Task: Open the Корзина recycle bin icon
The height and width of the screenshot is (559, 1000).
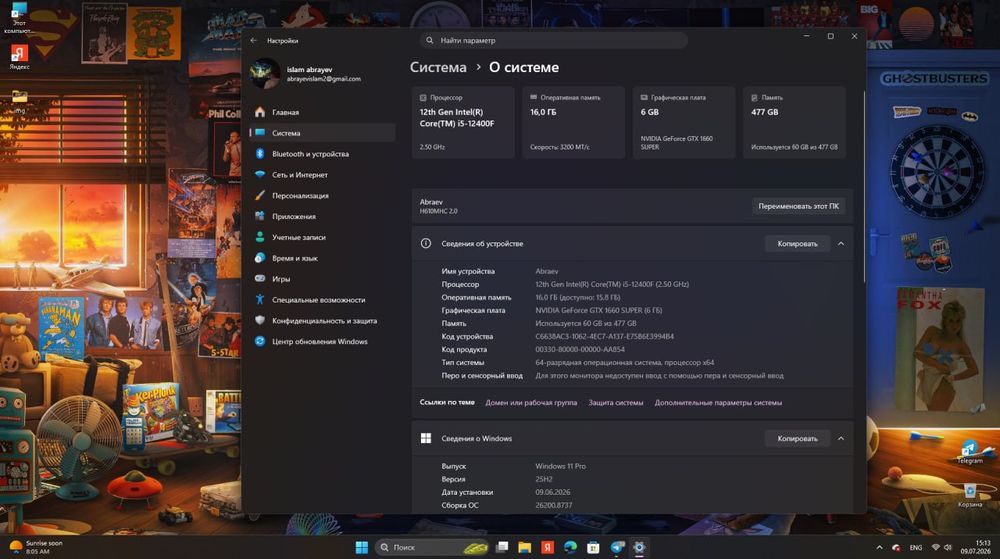Action: click(969, 495)
